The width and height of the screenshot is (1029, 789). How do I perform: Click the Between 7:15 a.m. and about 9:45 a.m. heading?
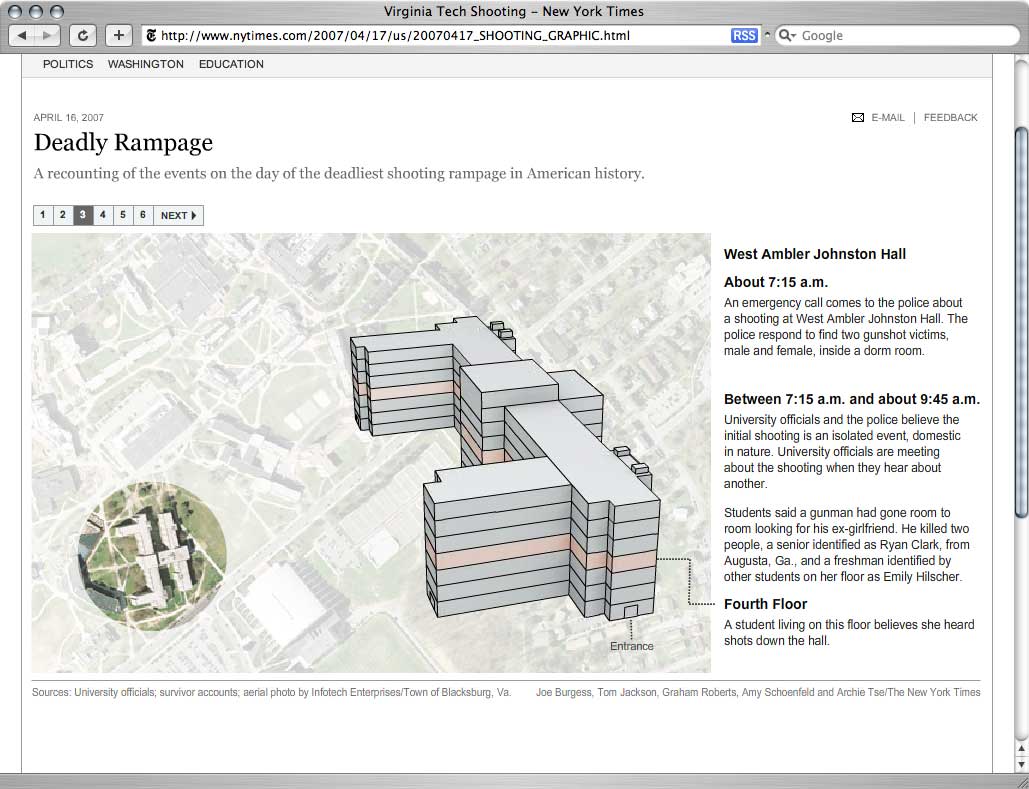tap(852, 400)
